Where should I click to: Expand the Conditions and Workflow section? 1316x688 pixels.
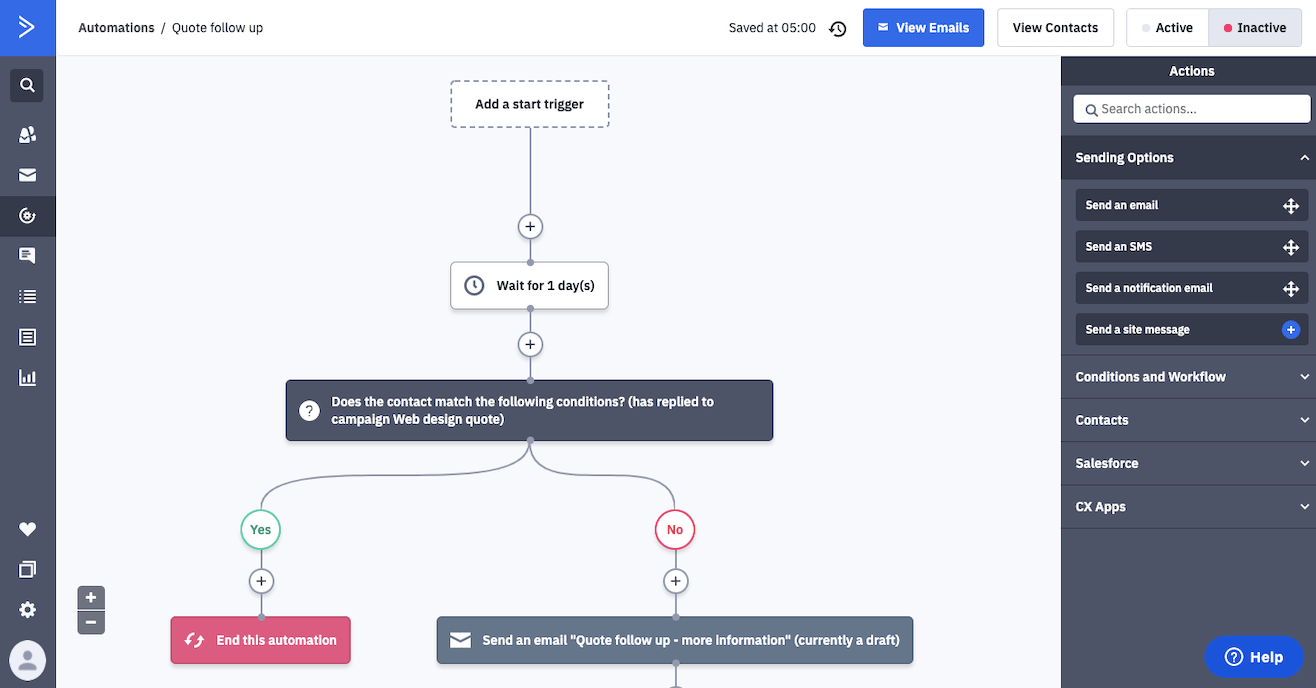pyautogui.click(x=1303, y=376)
